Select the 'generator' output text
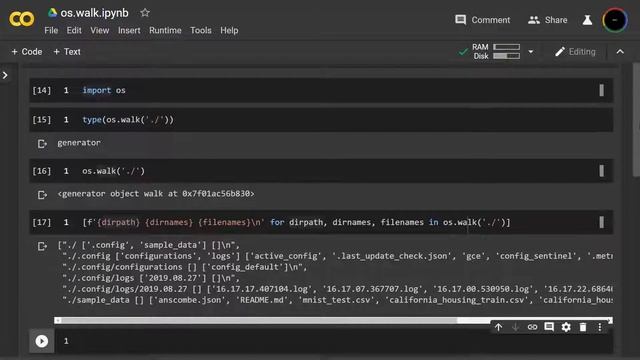640x360 pixels. coord(79,142)
